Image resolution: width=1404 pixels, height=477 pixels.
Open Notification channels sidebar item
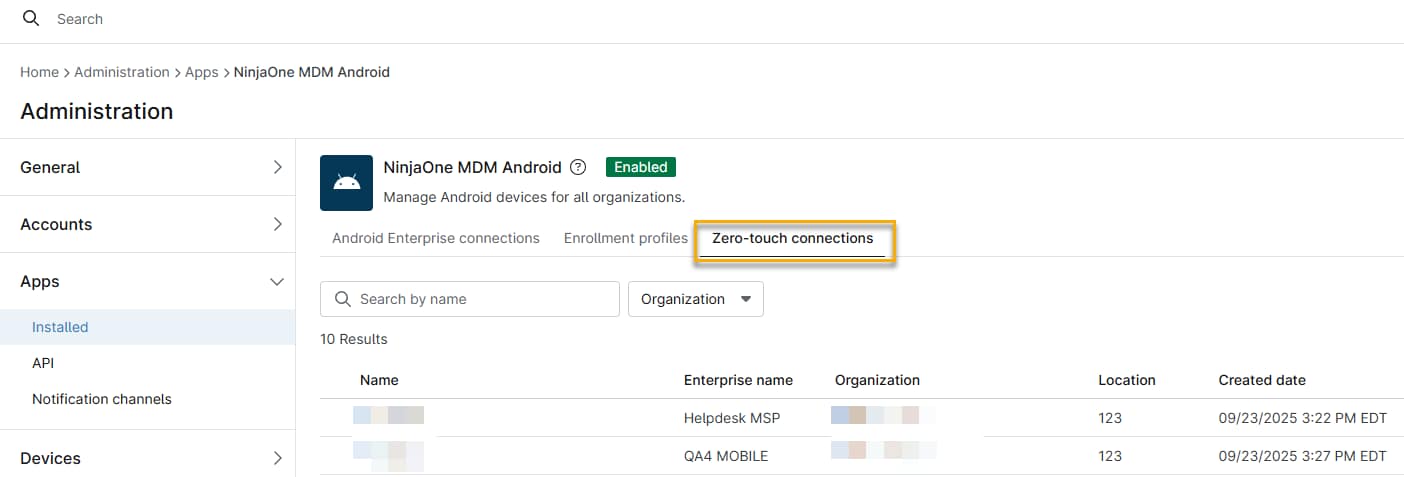101,399
